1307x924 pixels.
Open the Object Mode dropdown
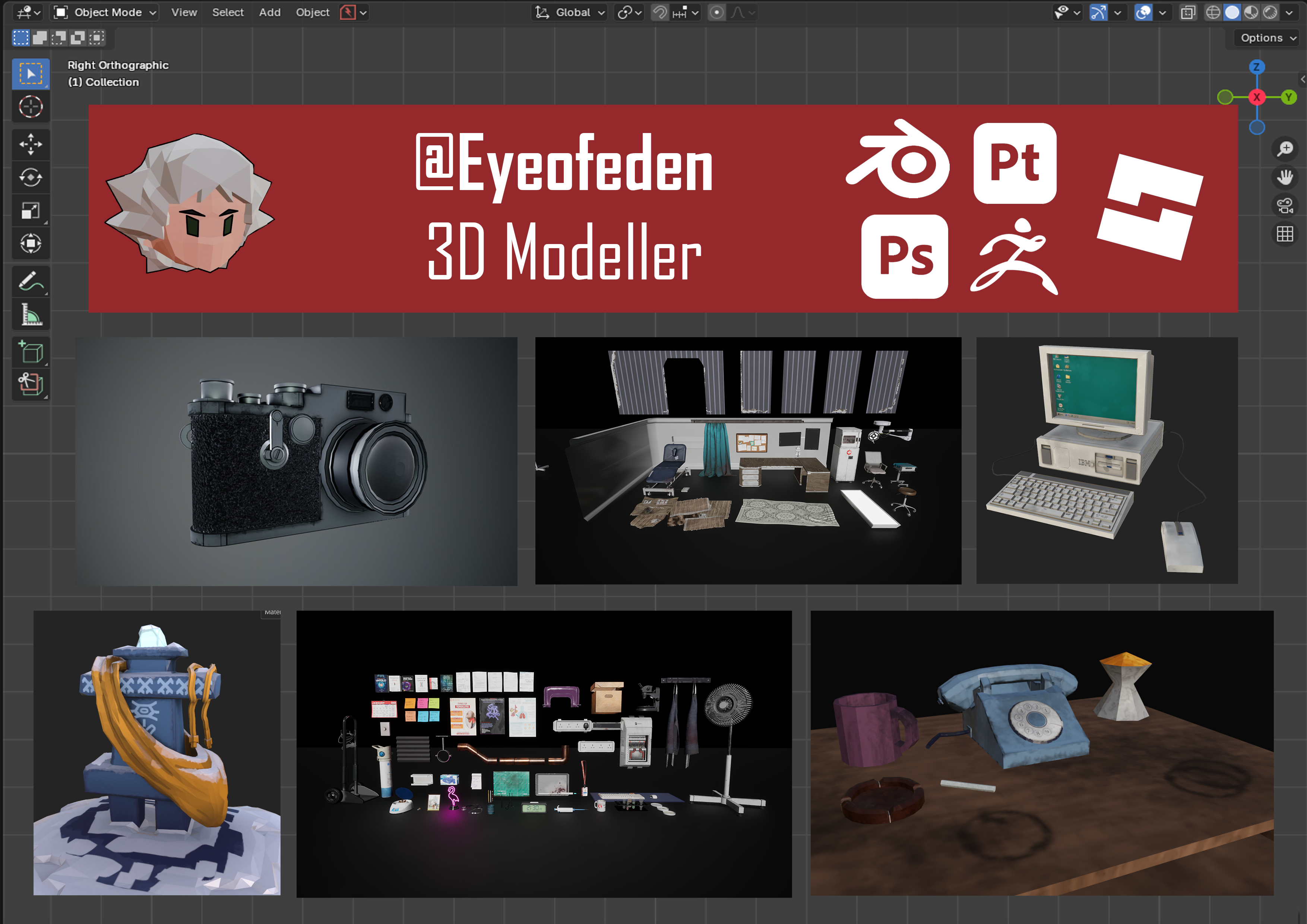tap(105, 13)
